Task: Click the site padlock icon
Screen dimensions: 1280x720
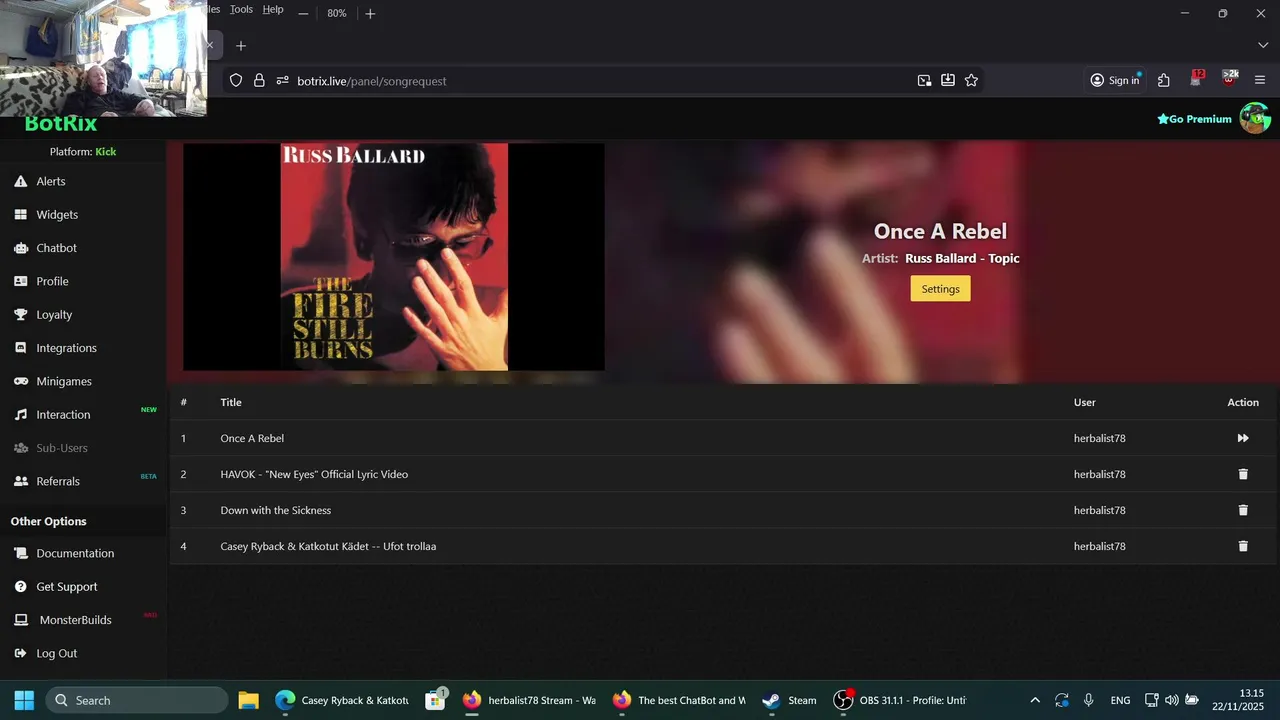Action: pos(259,81)
